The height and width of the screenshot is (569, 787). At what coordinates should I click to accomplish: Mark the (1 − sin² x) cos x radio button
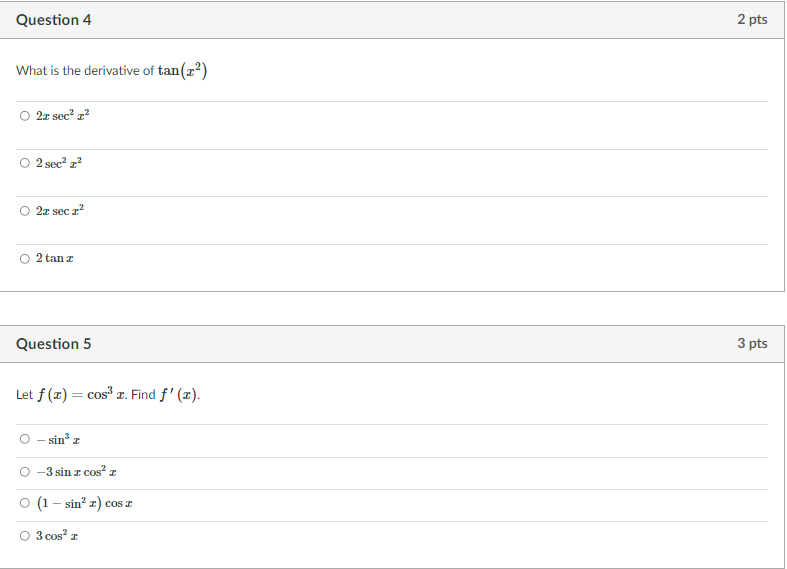click(25, 503)
